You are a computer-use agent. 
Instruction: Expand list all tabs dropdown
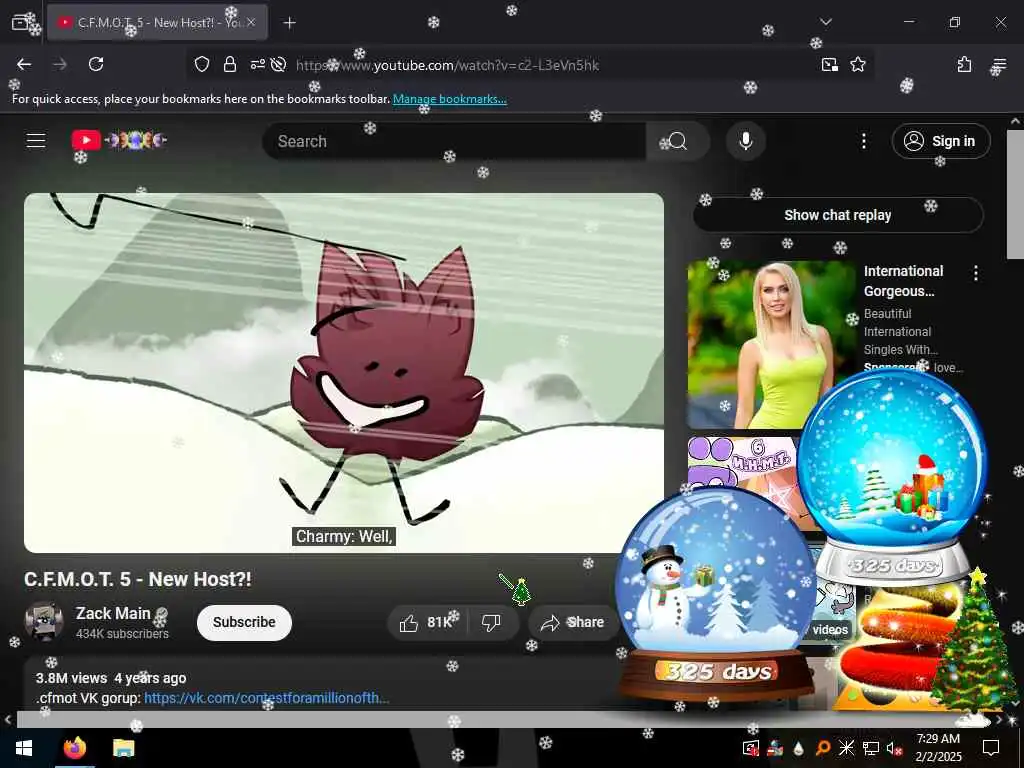(x=825, y=22)
